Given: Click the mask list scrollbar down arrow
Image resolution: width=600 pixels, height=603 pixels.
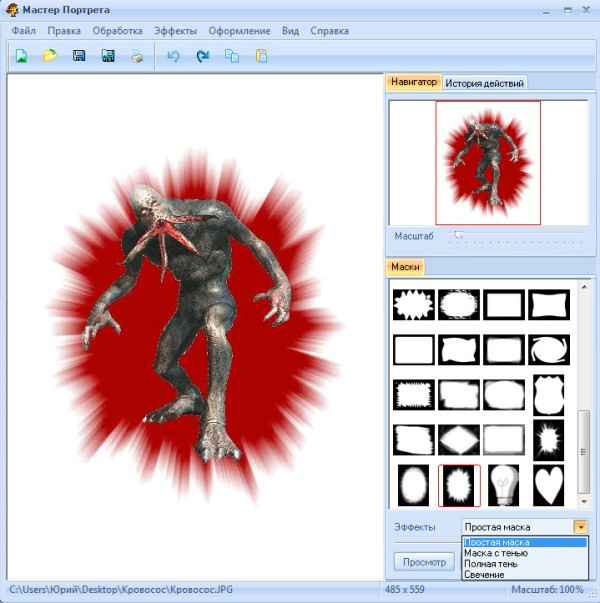Looking at the screenshot, I should [584, 502].
